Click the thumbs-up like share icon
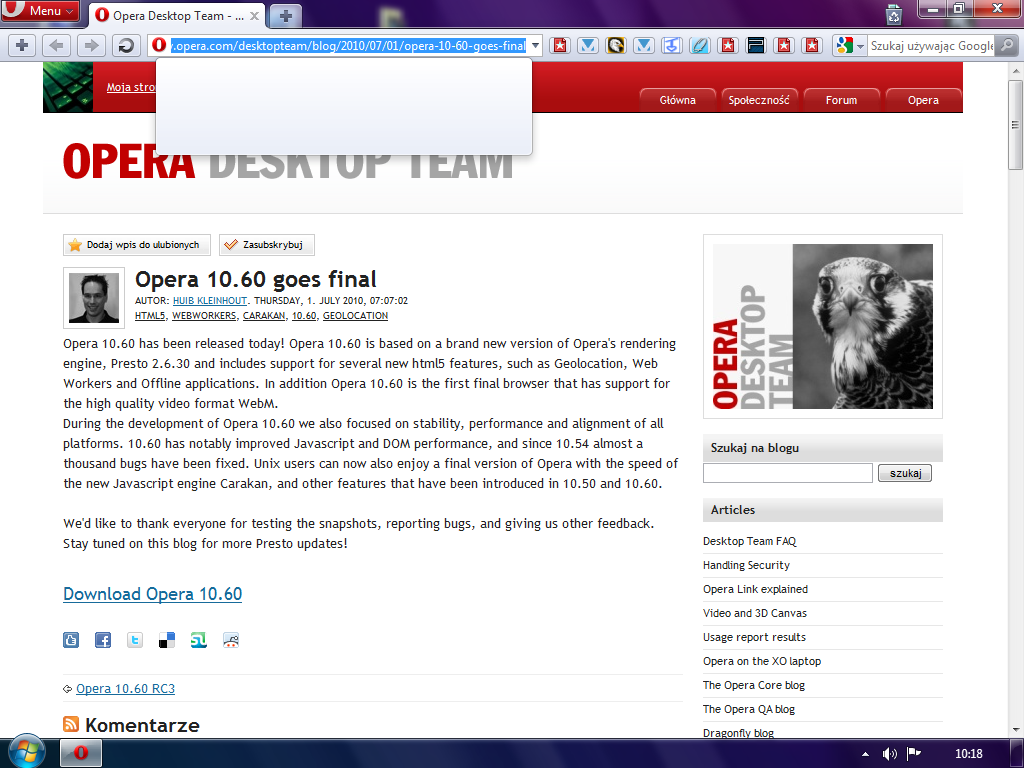The image size is (1024, 768). pos(71,640)
